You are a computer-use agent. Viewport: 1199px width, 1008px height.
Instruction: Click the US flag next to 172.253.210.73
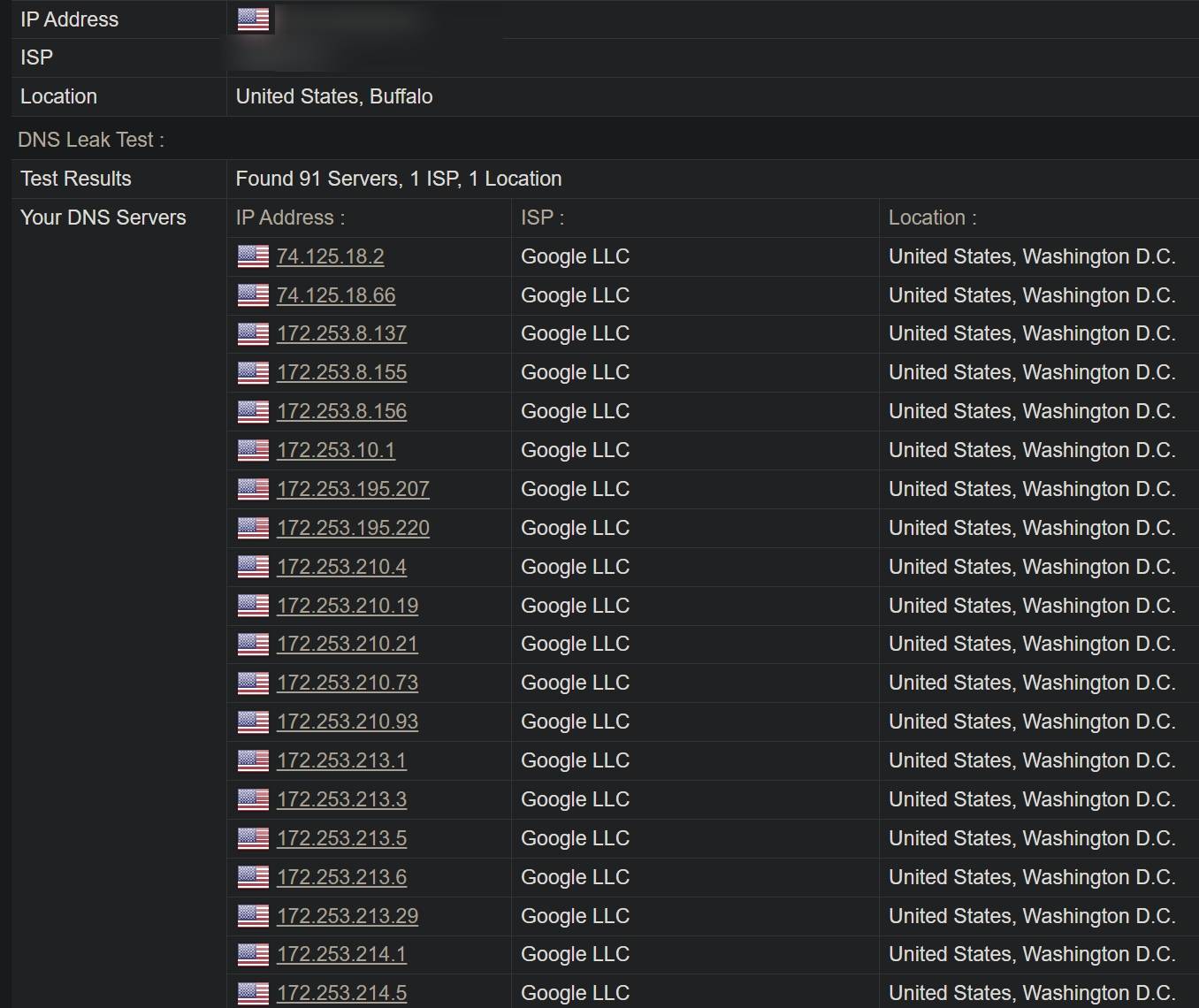pos(253,683)
